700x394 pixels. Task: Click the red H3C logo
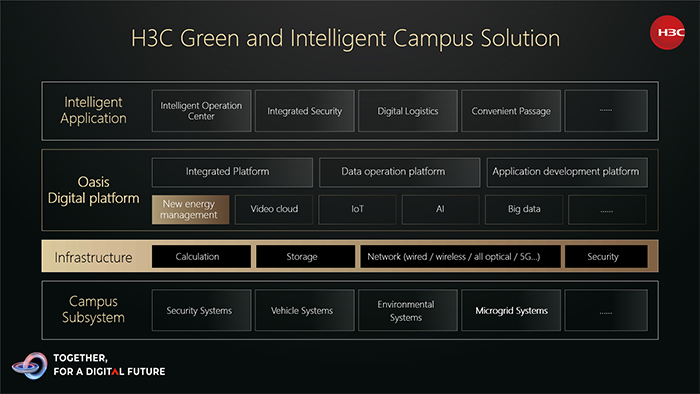667,33
